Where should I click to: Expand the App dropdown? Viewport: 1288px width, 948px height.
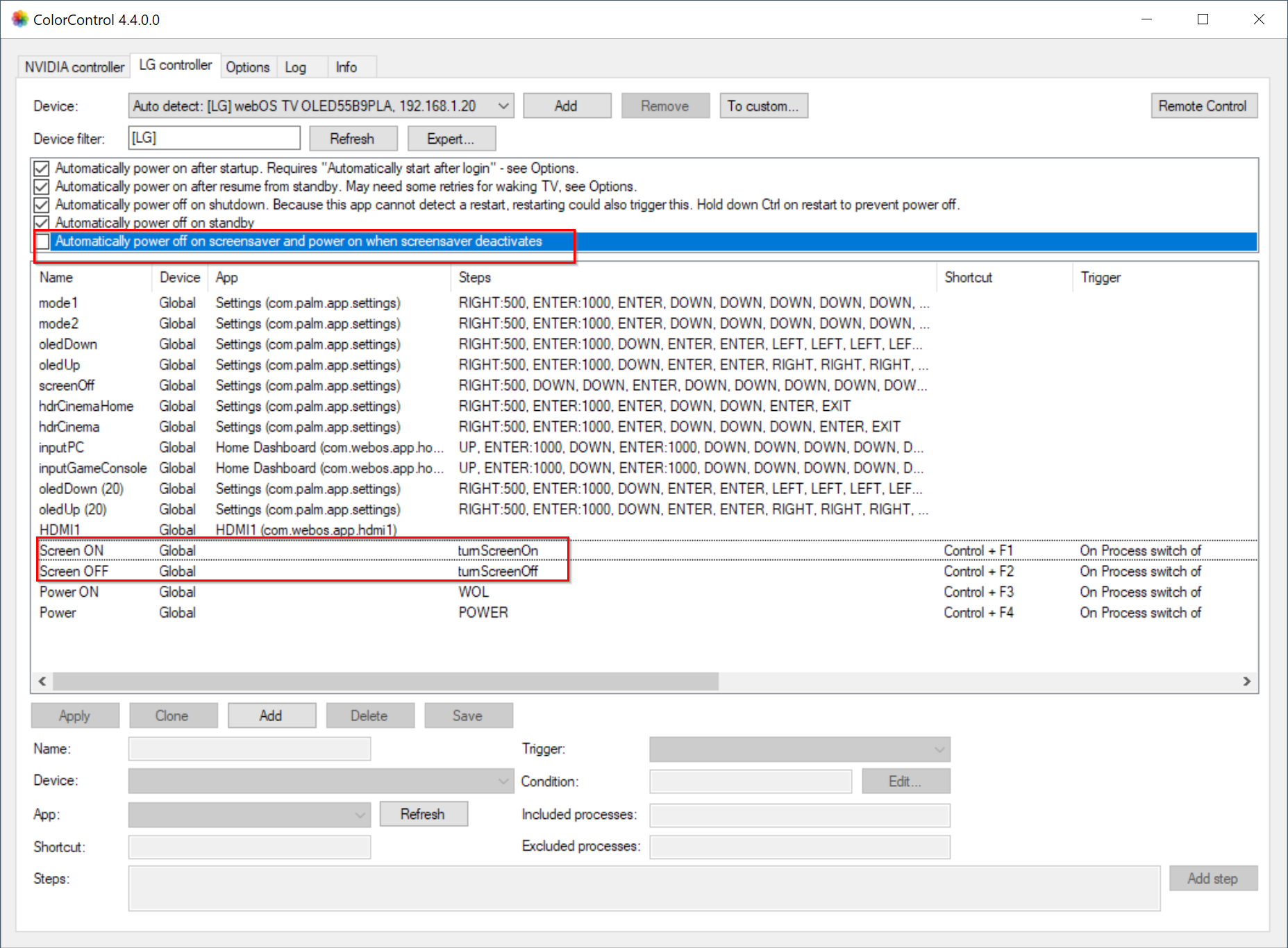tap(249, 815)
